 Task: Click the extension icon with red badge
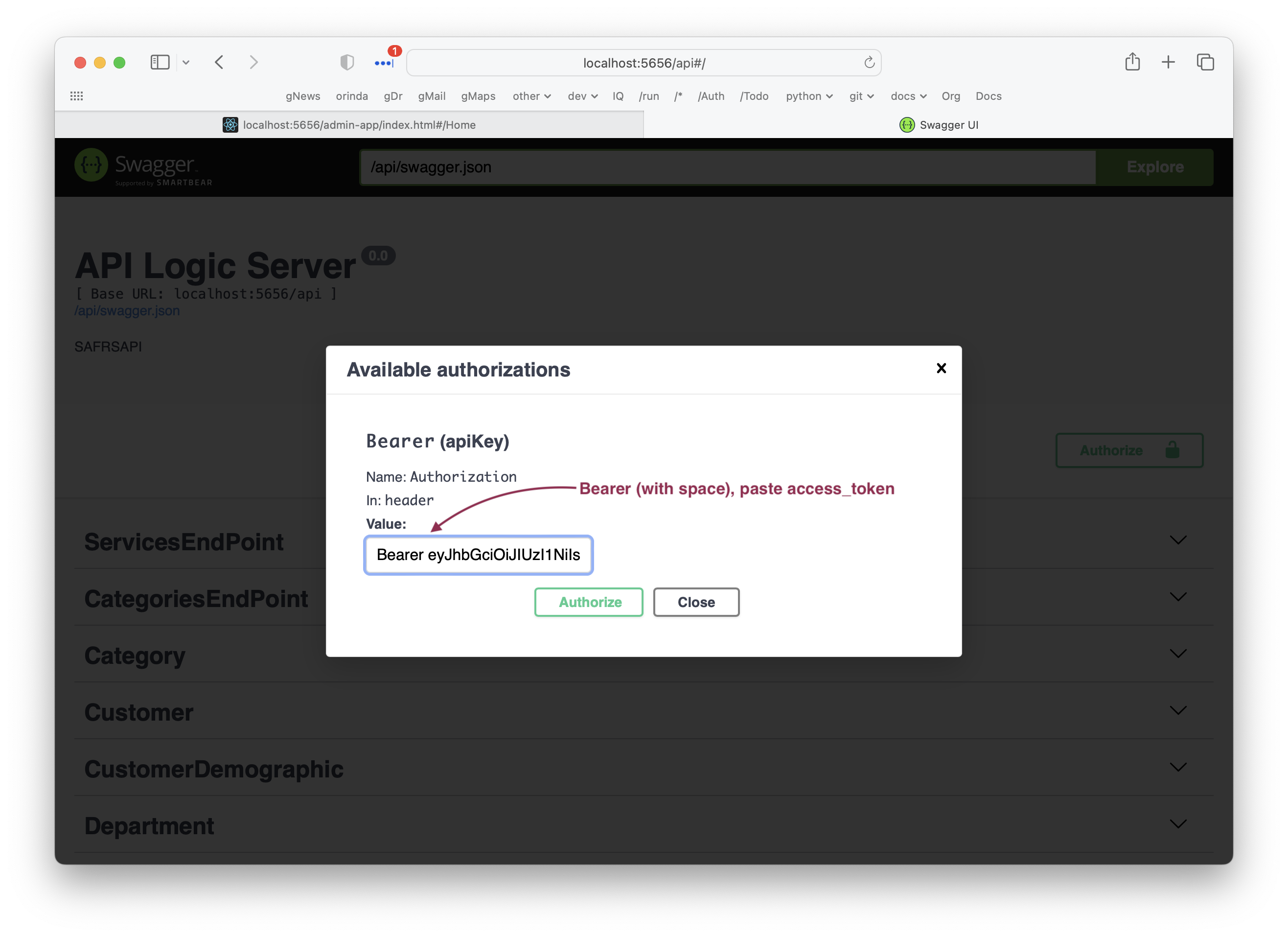(385, 62)
